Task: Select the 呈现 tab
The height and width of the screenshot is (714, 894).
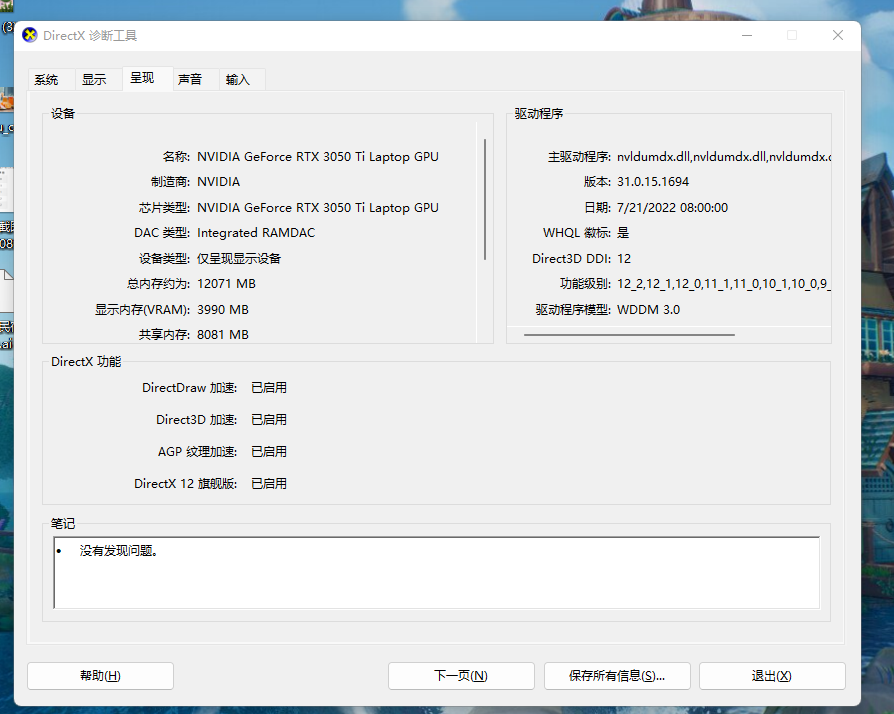Action: (142, 78)
